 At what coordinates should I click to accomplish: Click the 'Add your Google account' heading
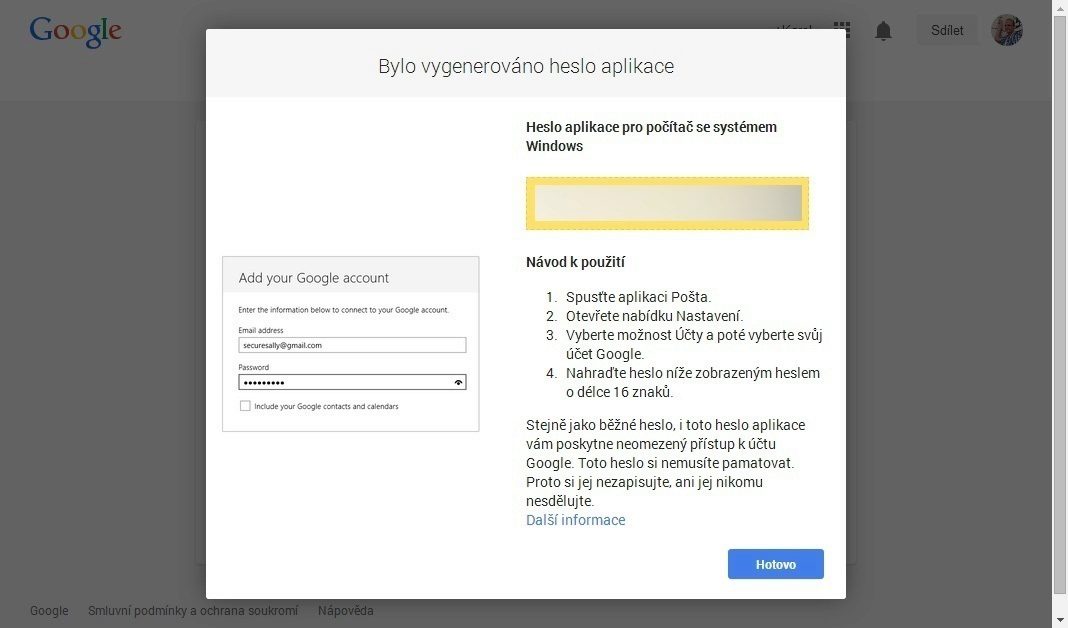(x=313, y=278)
